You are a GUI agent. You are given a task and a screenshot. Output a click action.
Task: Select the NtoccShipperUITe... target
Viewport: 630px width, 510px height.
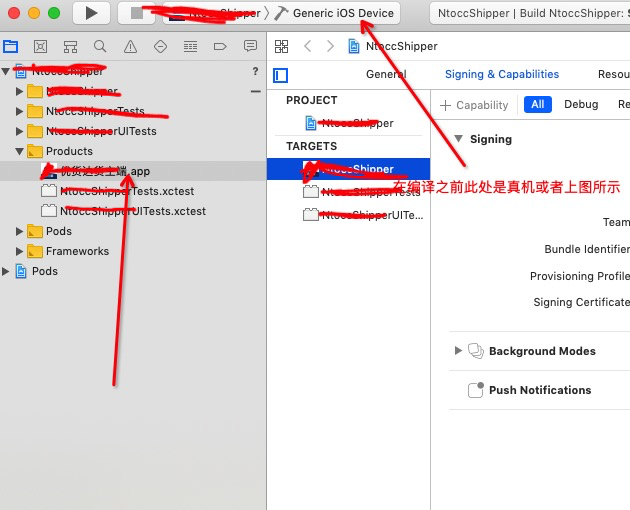(x=349, y=215)
